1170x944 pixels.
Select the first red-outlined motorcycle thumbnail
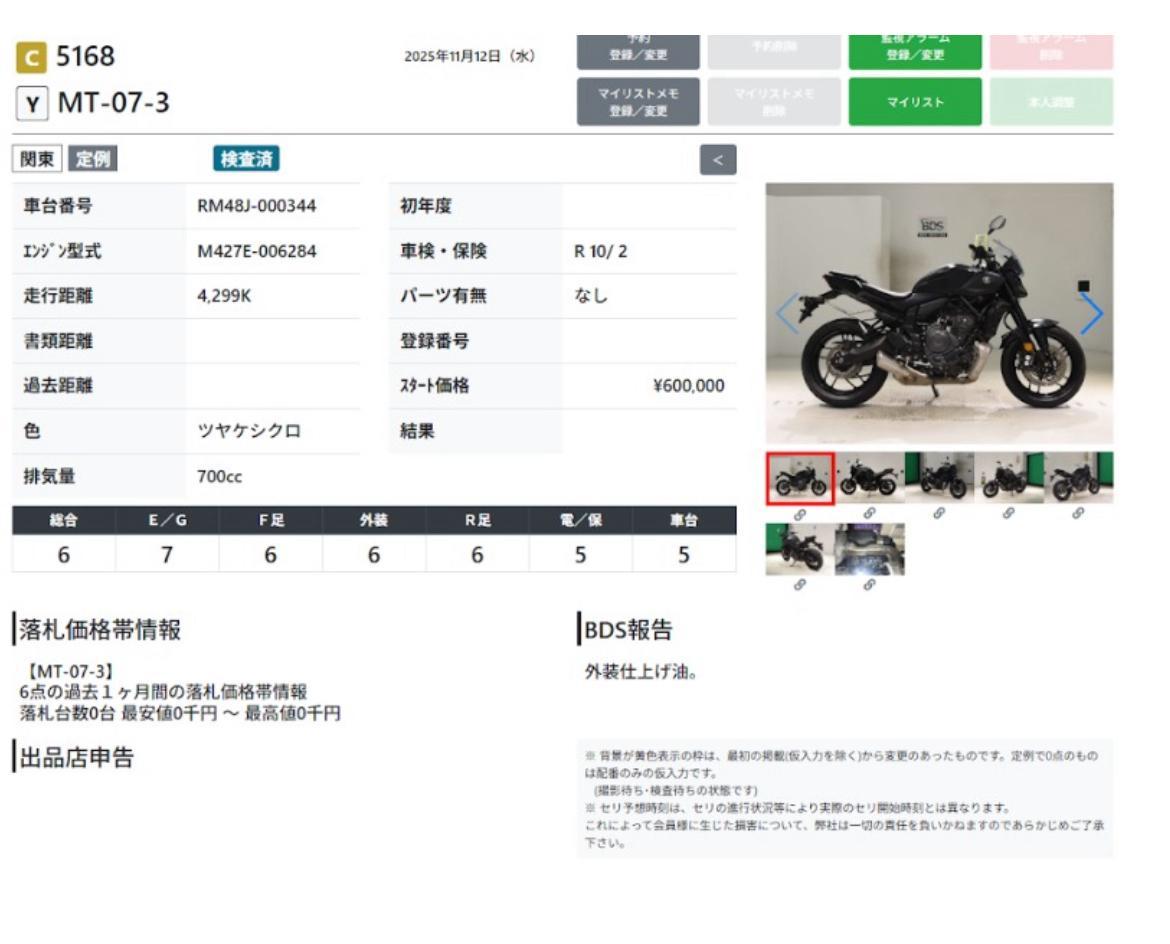pos(800,478)
